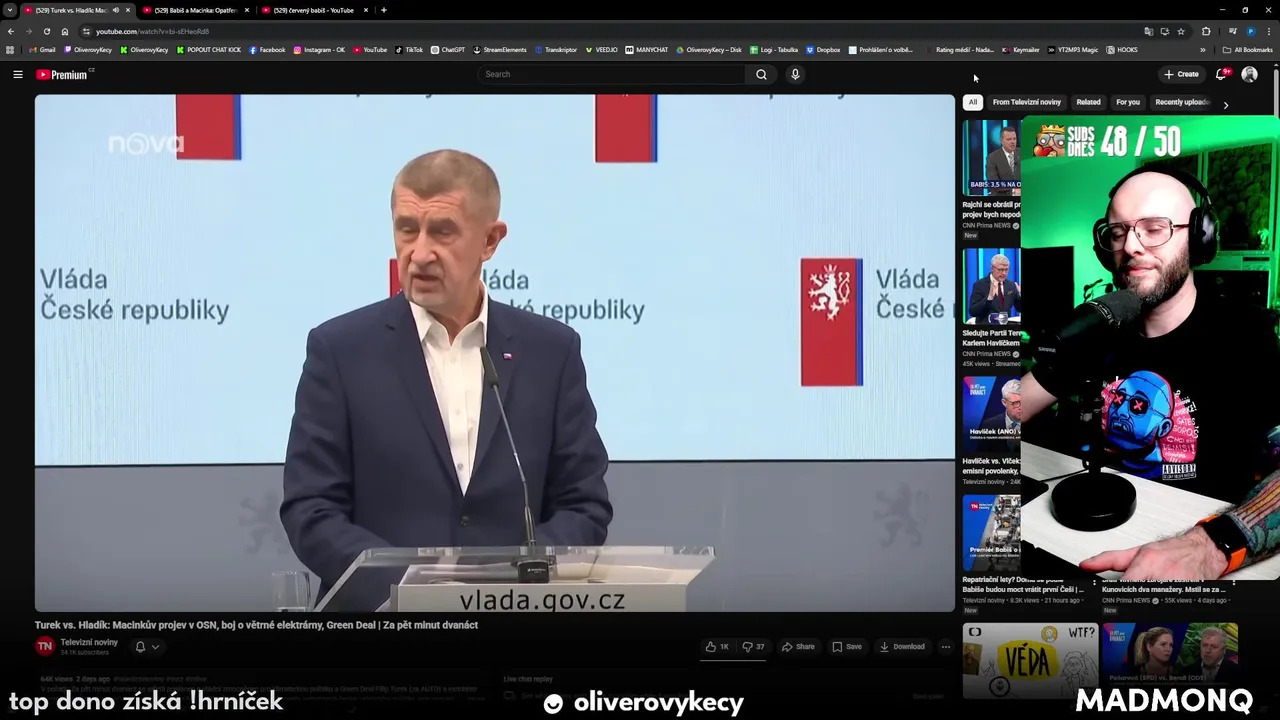The width and height of the screenshot is (1280, 720).
Task: Open Chrome three-dot menu
Action: (1269, 31)
